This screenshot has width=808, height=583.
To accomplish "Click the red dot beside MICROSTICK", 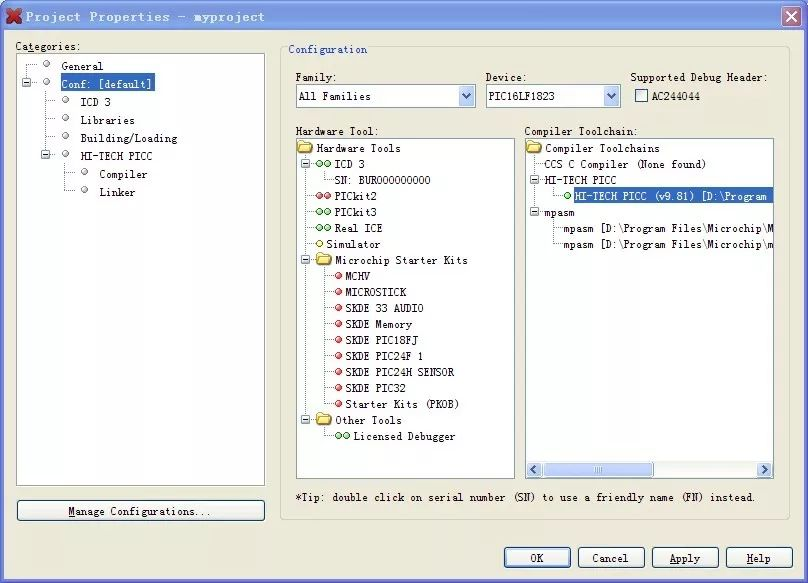I will (x=339, y=292).
